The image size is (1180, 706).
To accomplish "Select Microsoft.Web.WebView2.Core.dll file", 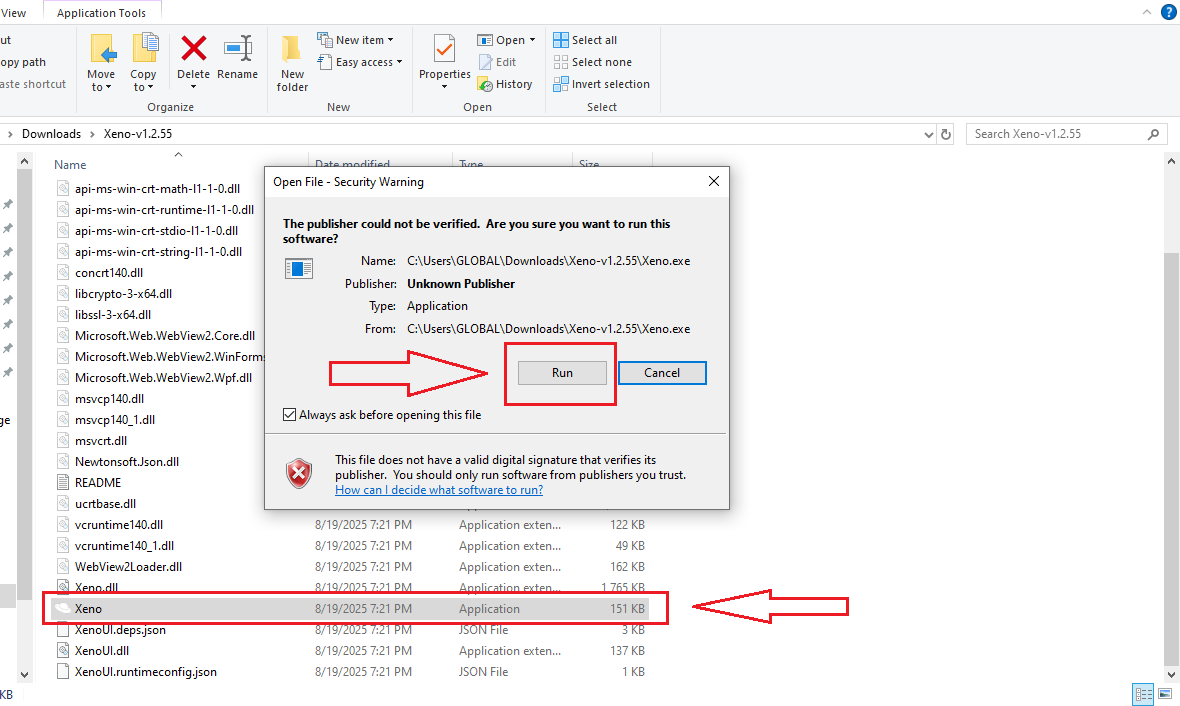I will point(164,336).
